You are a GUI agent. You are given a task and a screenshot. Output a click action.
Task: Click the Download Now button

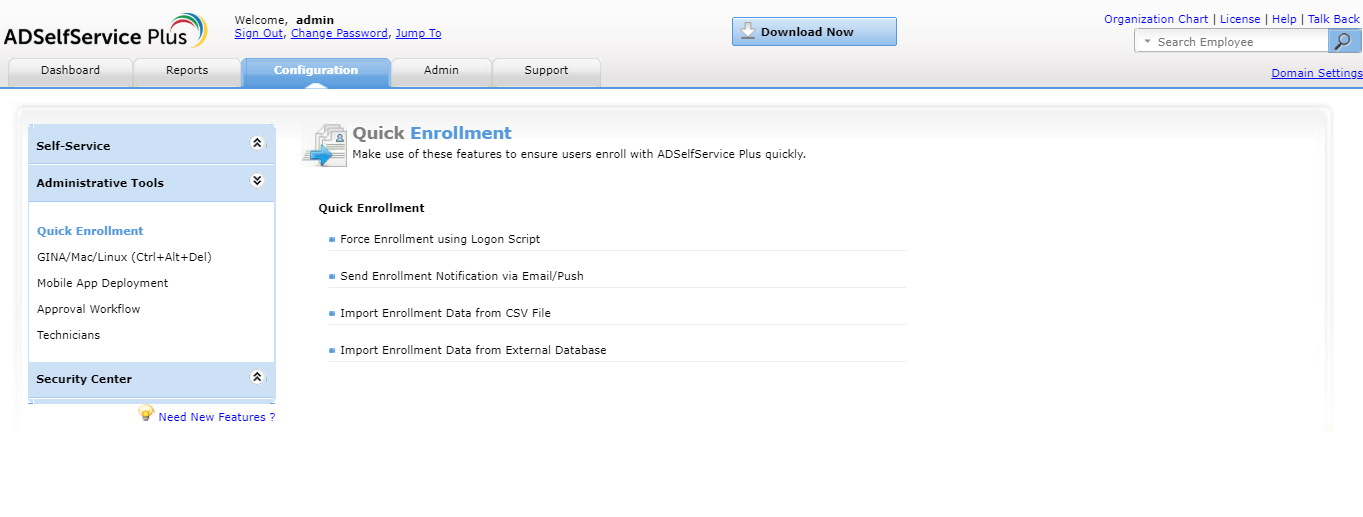pos(814,32)
